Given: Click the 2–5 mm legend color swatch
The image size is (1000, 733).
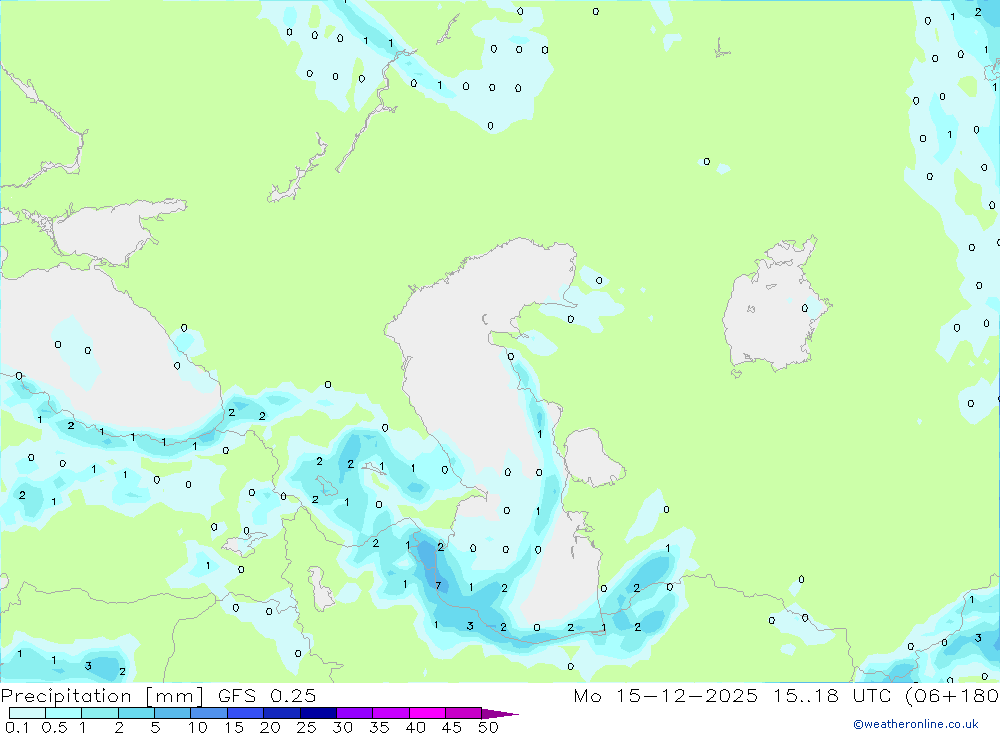Looking at the screenshot, I should point(136,713).
